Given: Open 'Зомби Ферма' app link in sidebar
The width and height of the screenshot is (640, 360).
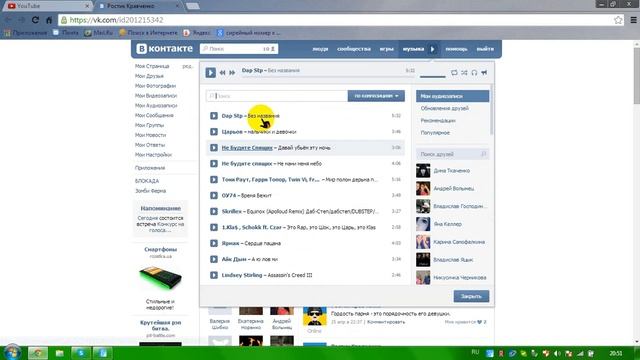Looking at the screenshot, I should (x=150, y=191).
